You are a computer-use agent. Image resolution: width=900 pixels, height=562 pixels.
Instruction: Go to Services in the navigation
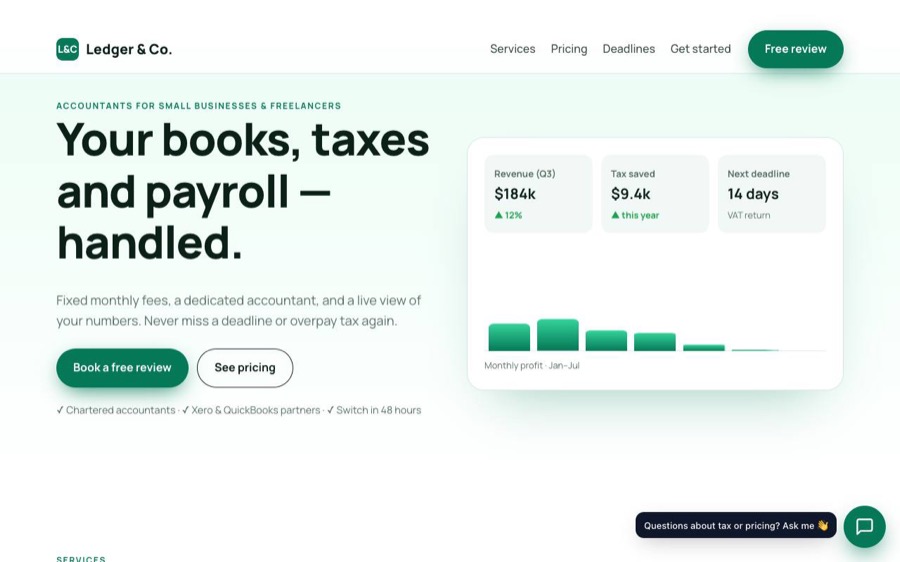[x=513, y=49]
